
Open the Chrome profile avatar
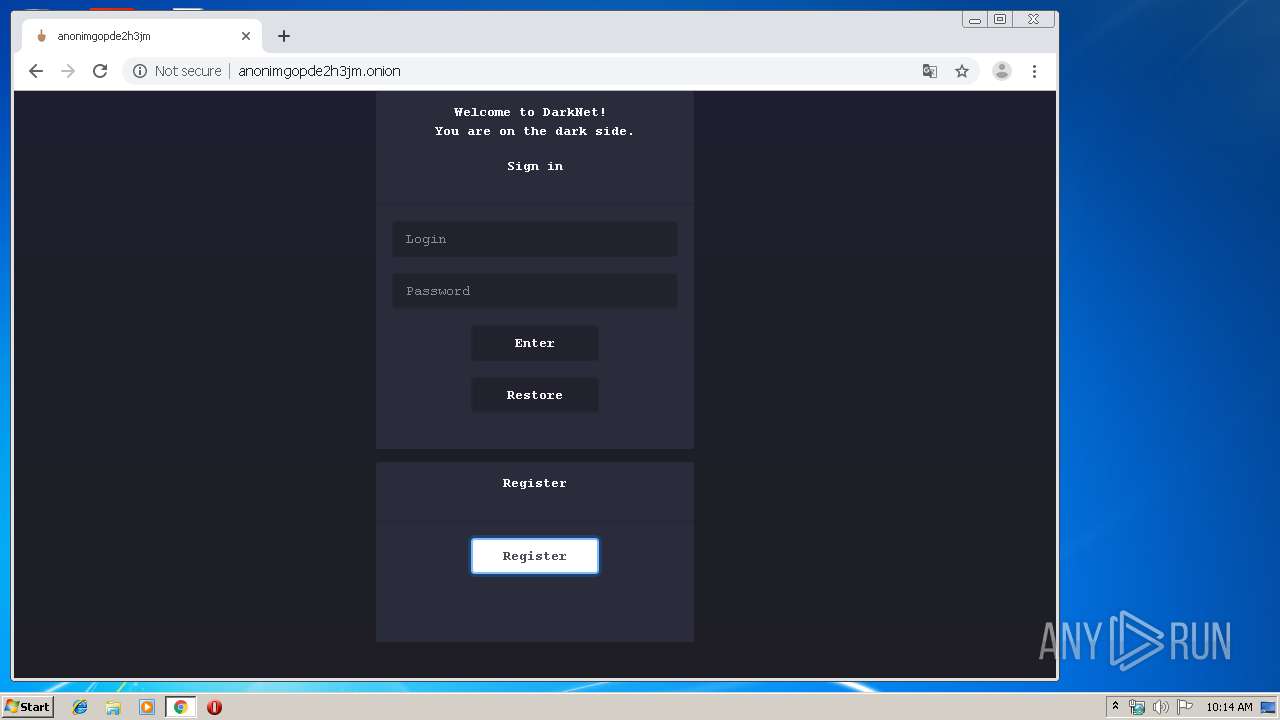(1001, 71)
